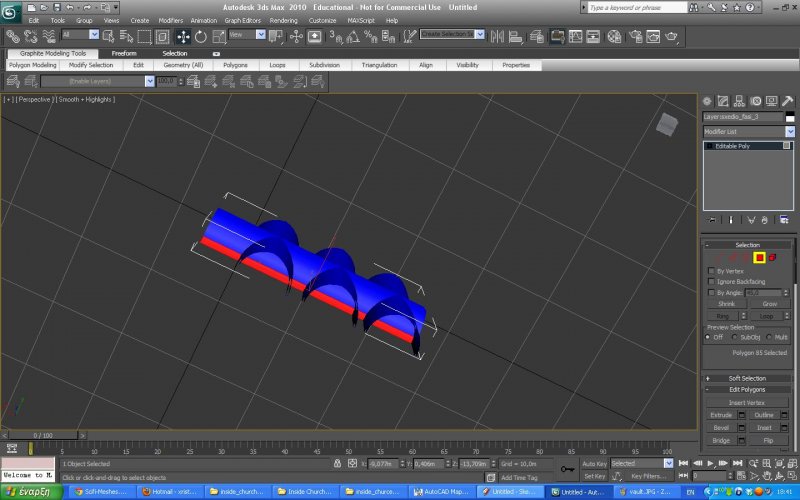Click the Element sub-object level icon
This screenshot has height=500, width=800.
tap(774, 258)
